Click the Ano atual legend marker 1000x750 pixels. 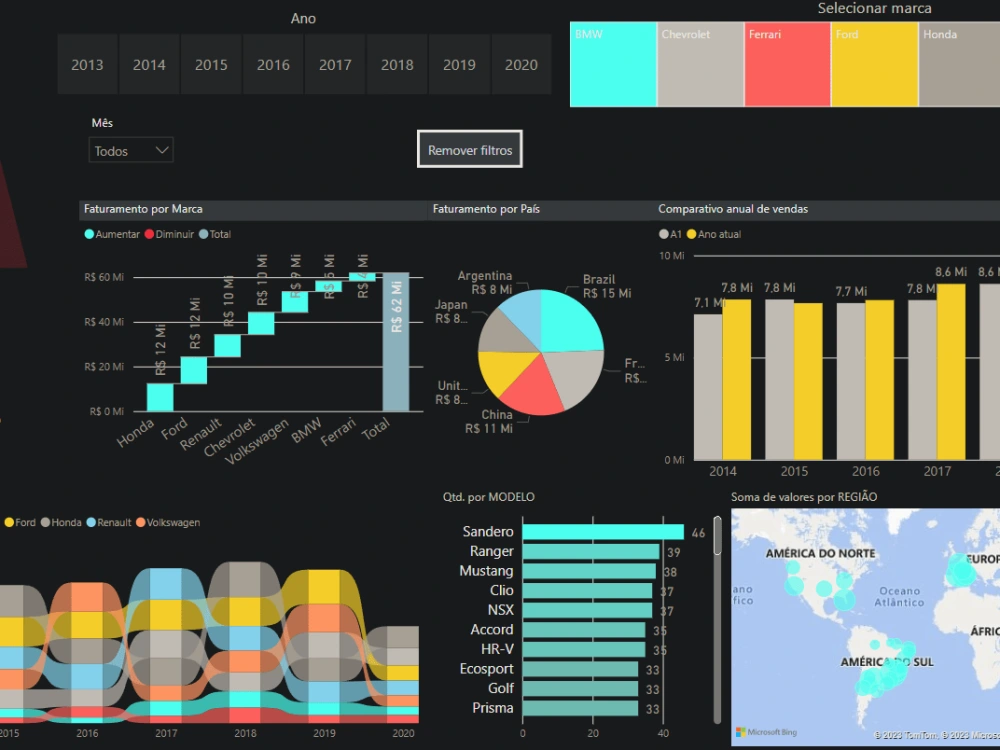point(691,234)
